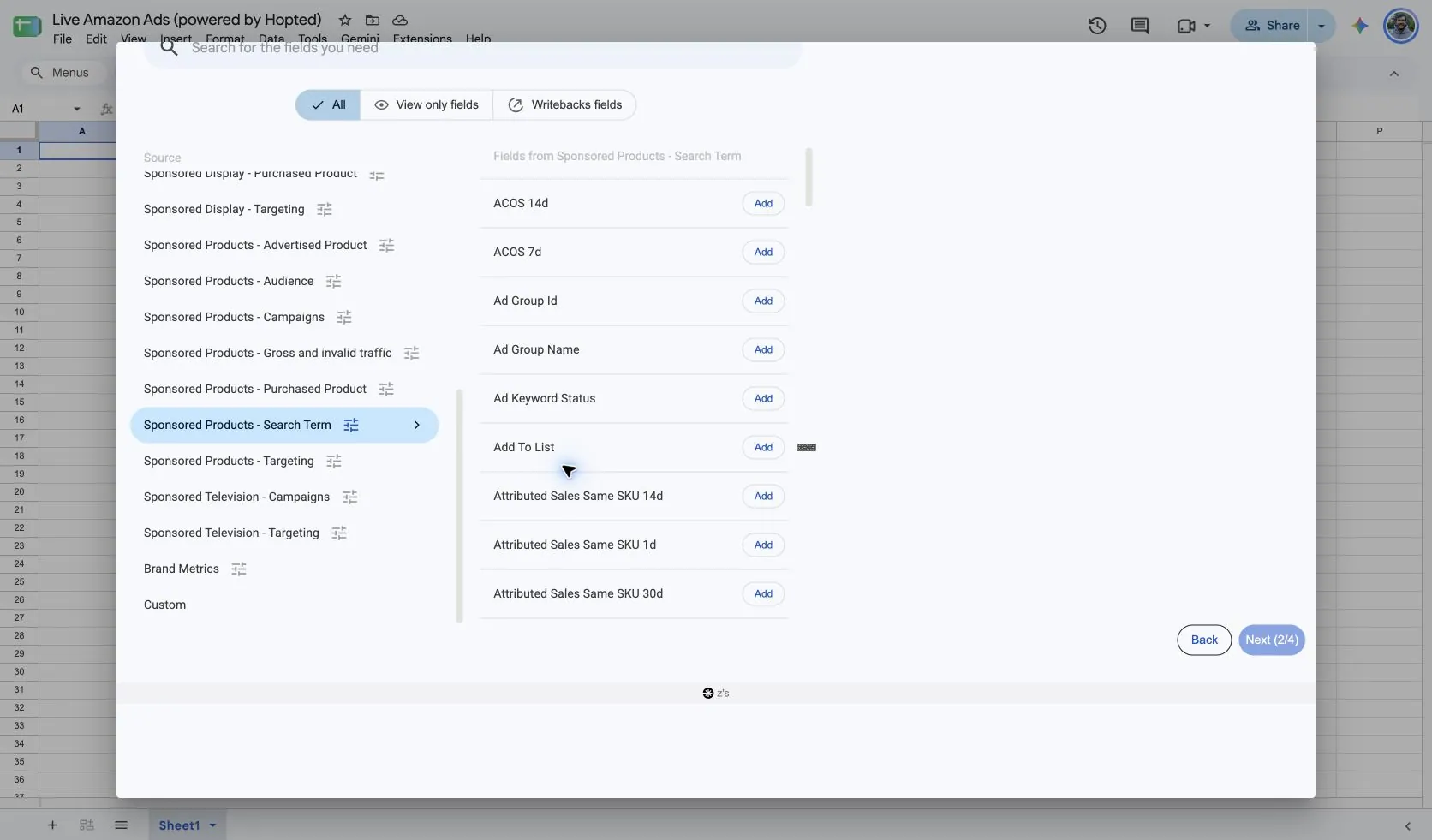Expand Sponsored Products - Search Term chevron

[x=417, y=425]
